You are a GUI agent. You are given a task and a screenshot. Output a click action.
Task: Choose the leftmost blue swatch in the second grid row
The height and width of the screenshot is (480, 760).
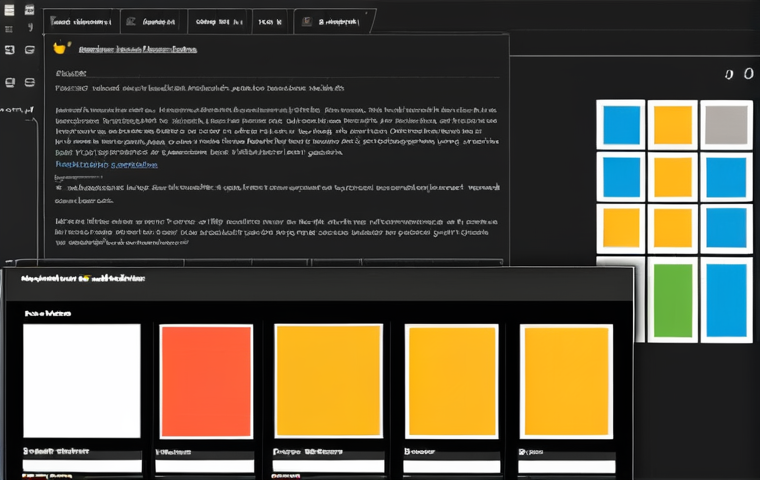coord(621,177)
